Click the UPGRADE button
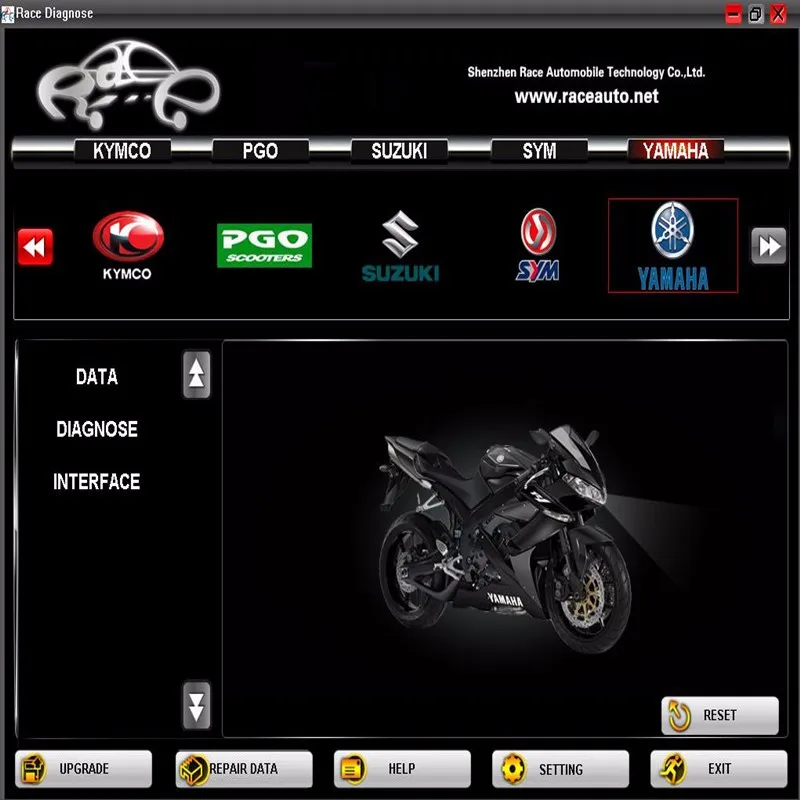This screenshot has height=800, width=800. point(84,768)
